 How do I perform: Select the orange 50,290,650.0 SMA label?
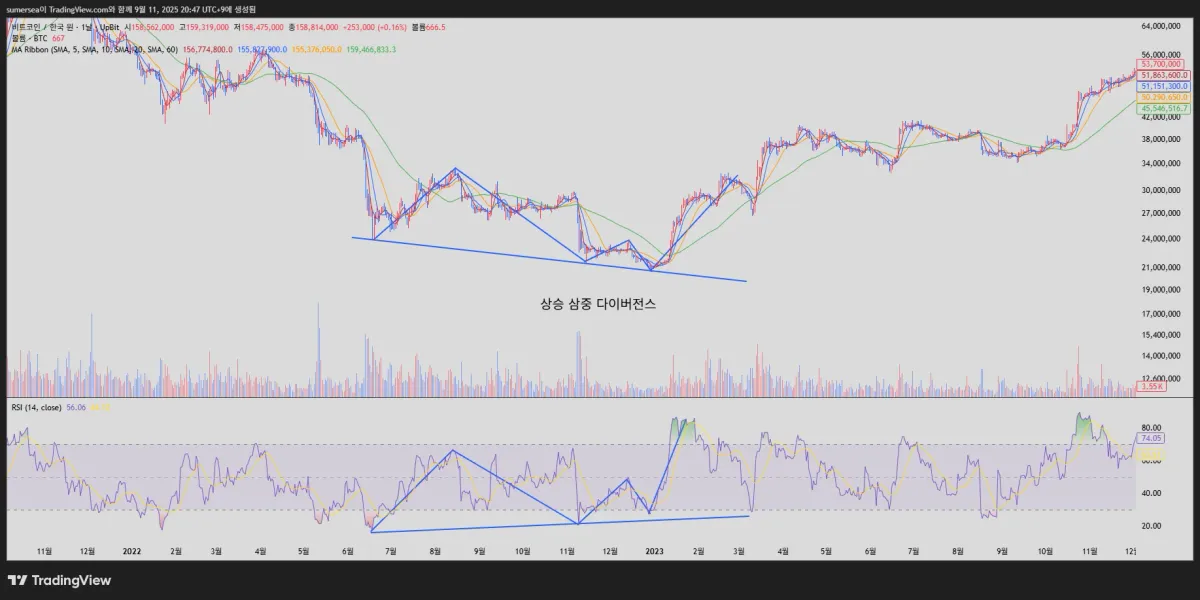pyautogui.click(x=1163, y=97)
